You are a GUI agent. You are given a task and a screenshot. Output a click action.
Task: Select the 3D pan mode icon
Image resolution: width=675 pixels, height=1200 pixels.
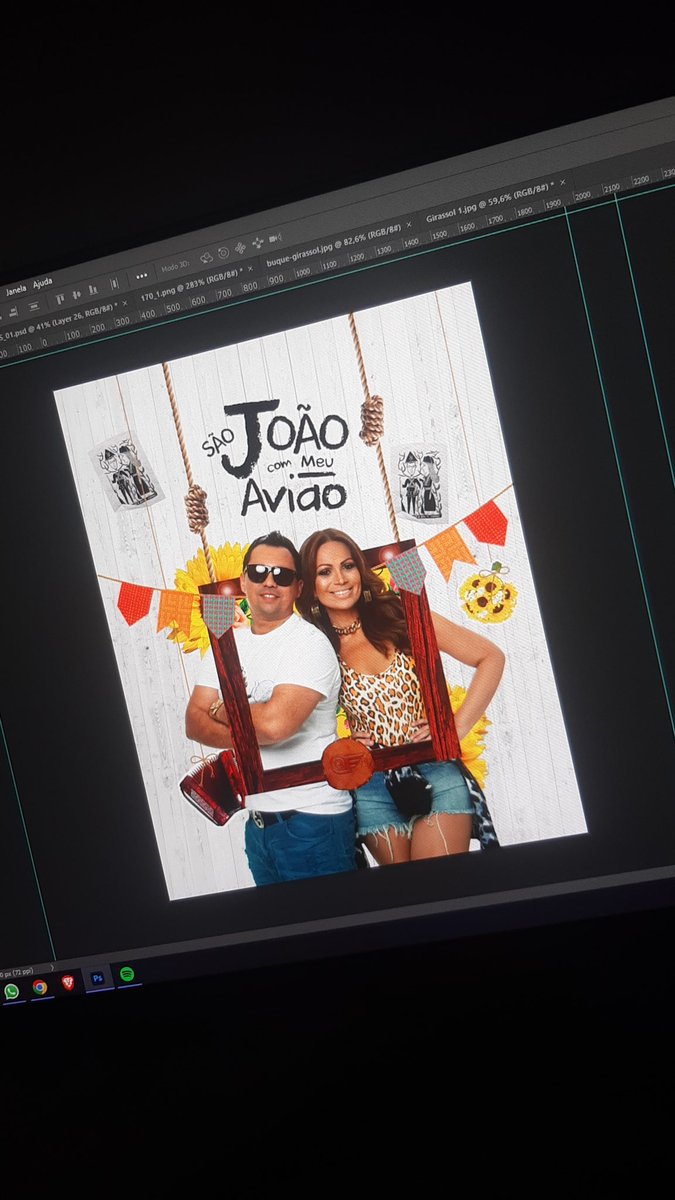tap(240, 248)
